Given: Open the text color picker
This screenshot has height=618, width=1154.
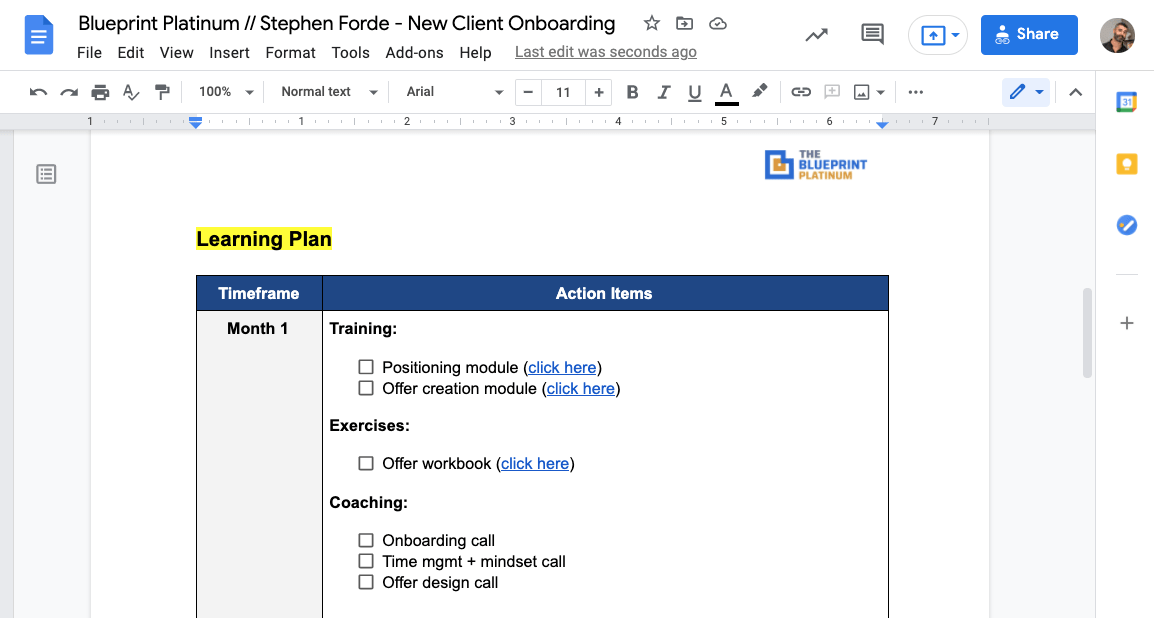Looking at the screenshot, I should tap(727, 92).
